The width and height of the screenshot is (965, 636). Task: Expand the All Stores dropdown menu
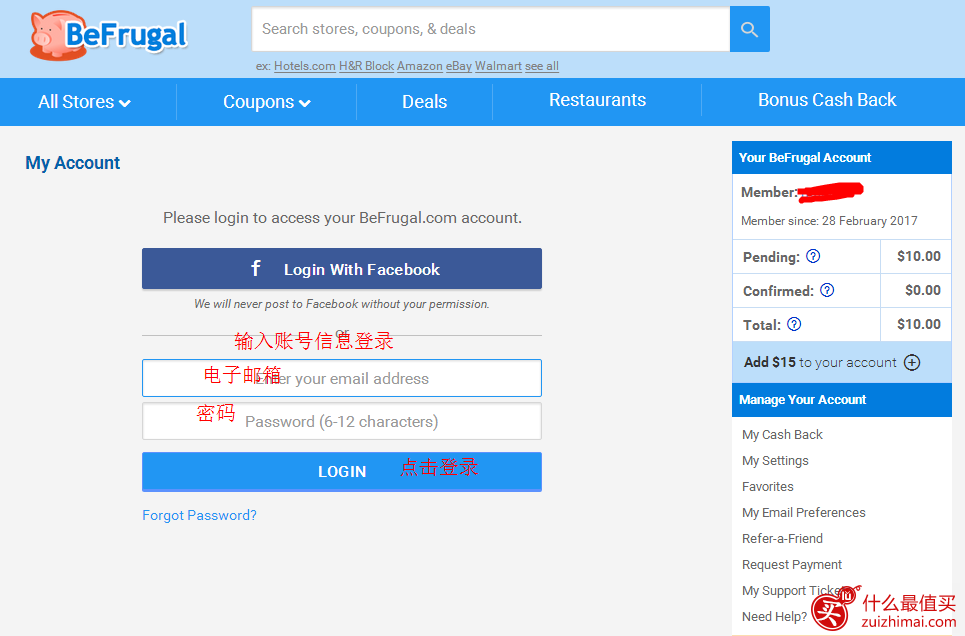[x=84, y=102]
